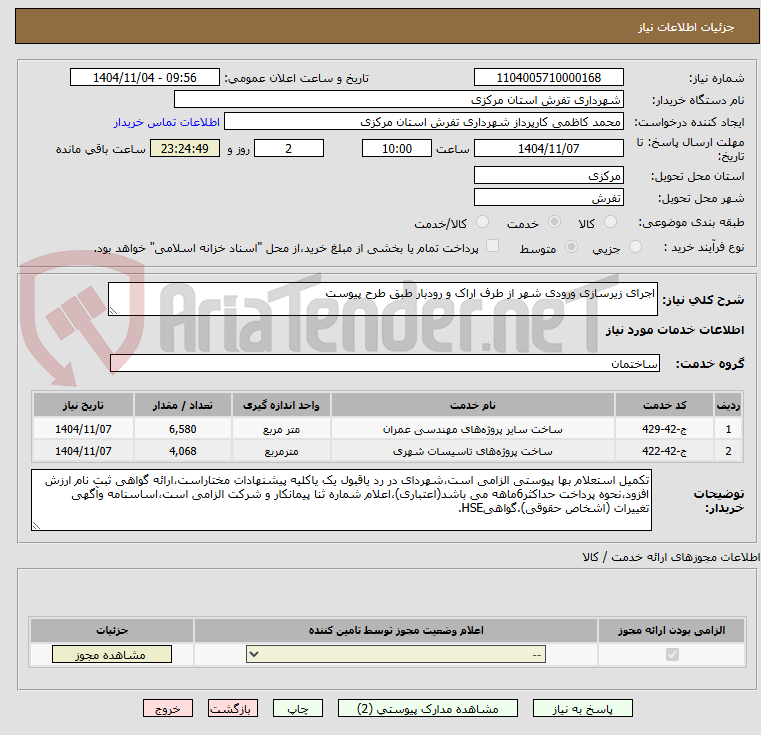
Task: Select the کالا radio button
Action: tap(610, 222)
